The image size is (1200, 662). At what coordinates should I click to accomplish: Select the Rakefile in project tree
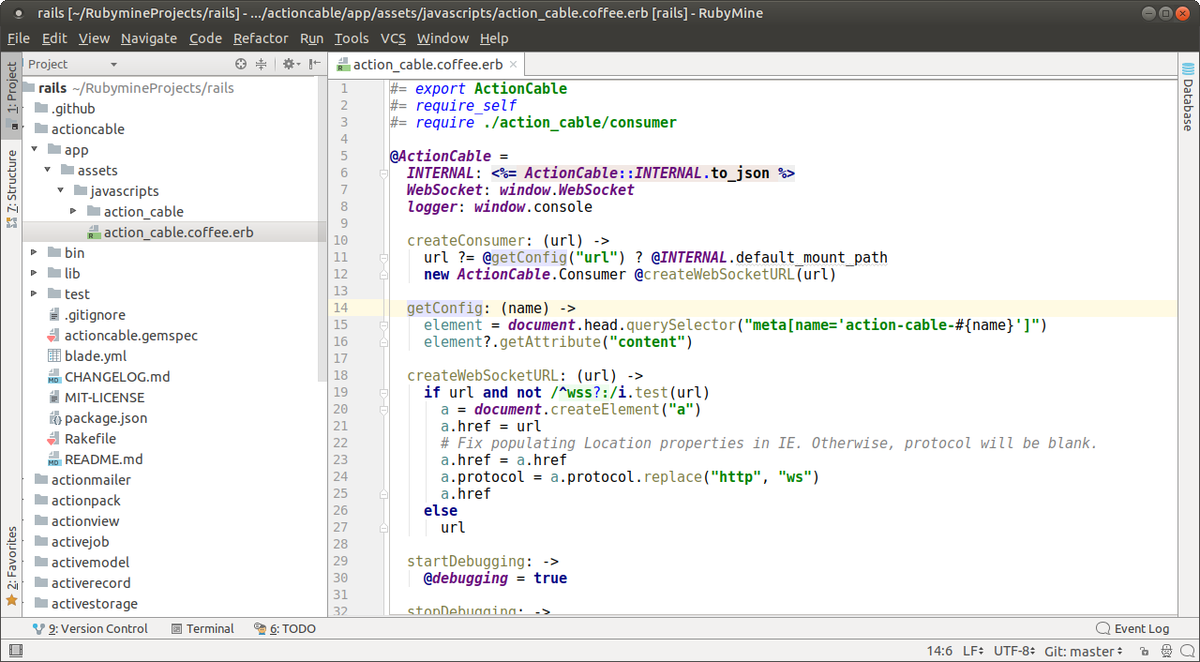[82, 439]
